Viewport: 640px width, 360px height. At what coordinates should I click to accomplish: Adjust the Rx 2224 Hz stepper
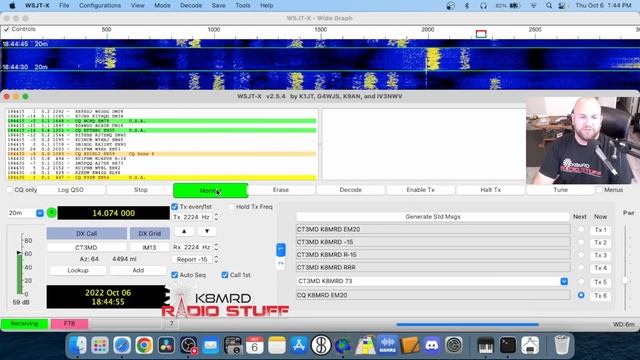tap(216, 247)
